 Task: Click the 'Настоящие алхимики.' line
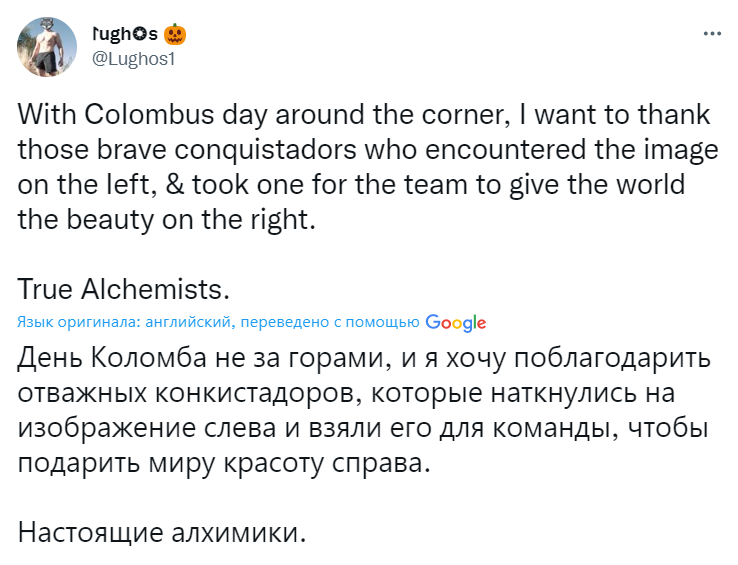tap(161, 532)
